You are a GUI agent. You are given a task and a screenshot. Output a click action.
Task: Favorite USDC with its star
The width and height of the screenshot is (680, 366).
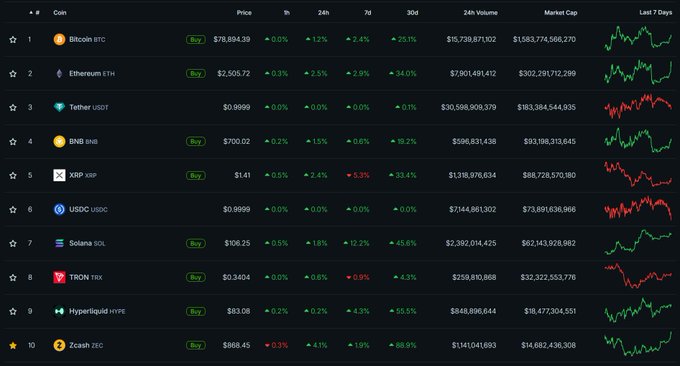pos(13,209)
